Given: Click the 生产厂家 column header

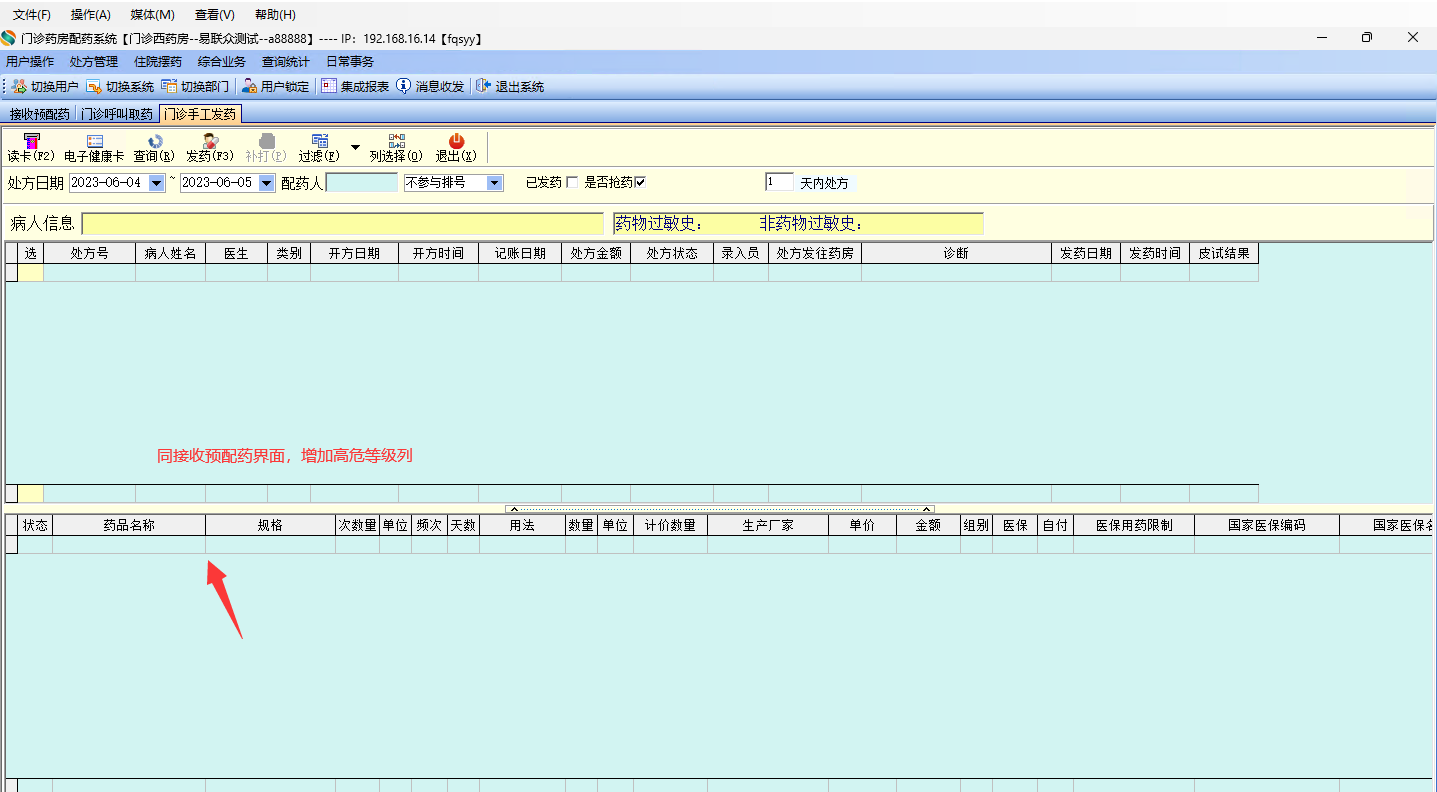Looking at the screenshot, I should coord(768,525).
